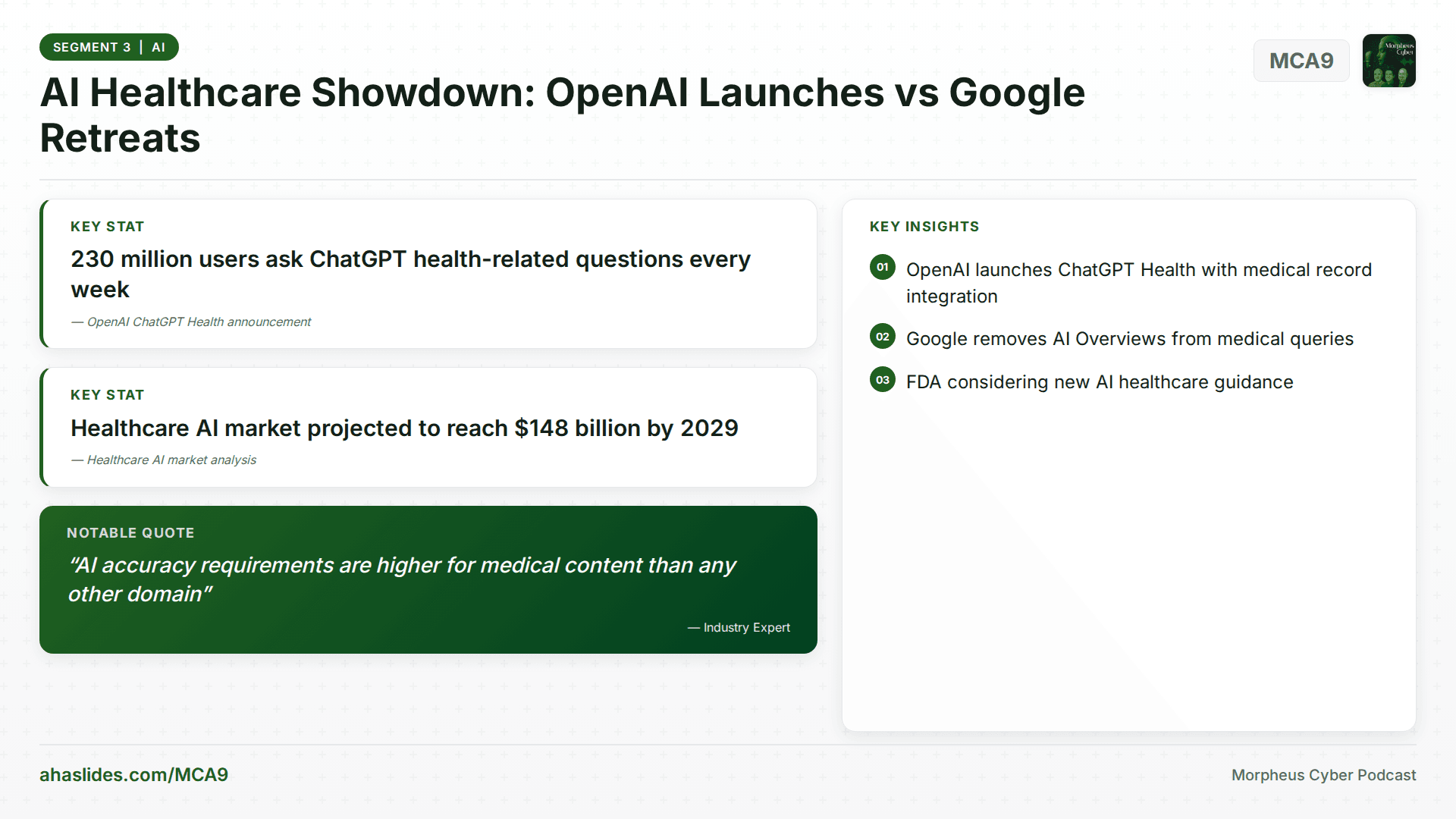Click the Healthcare AI market analysis source
The height and width of the screenshot is (819, 1456).
[x=164, y=460]
